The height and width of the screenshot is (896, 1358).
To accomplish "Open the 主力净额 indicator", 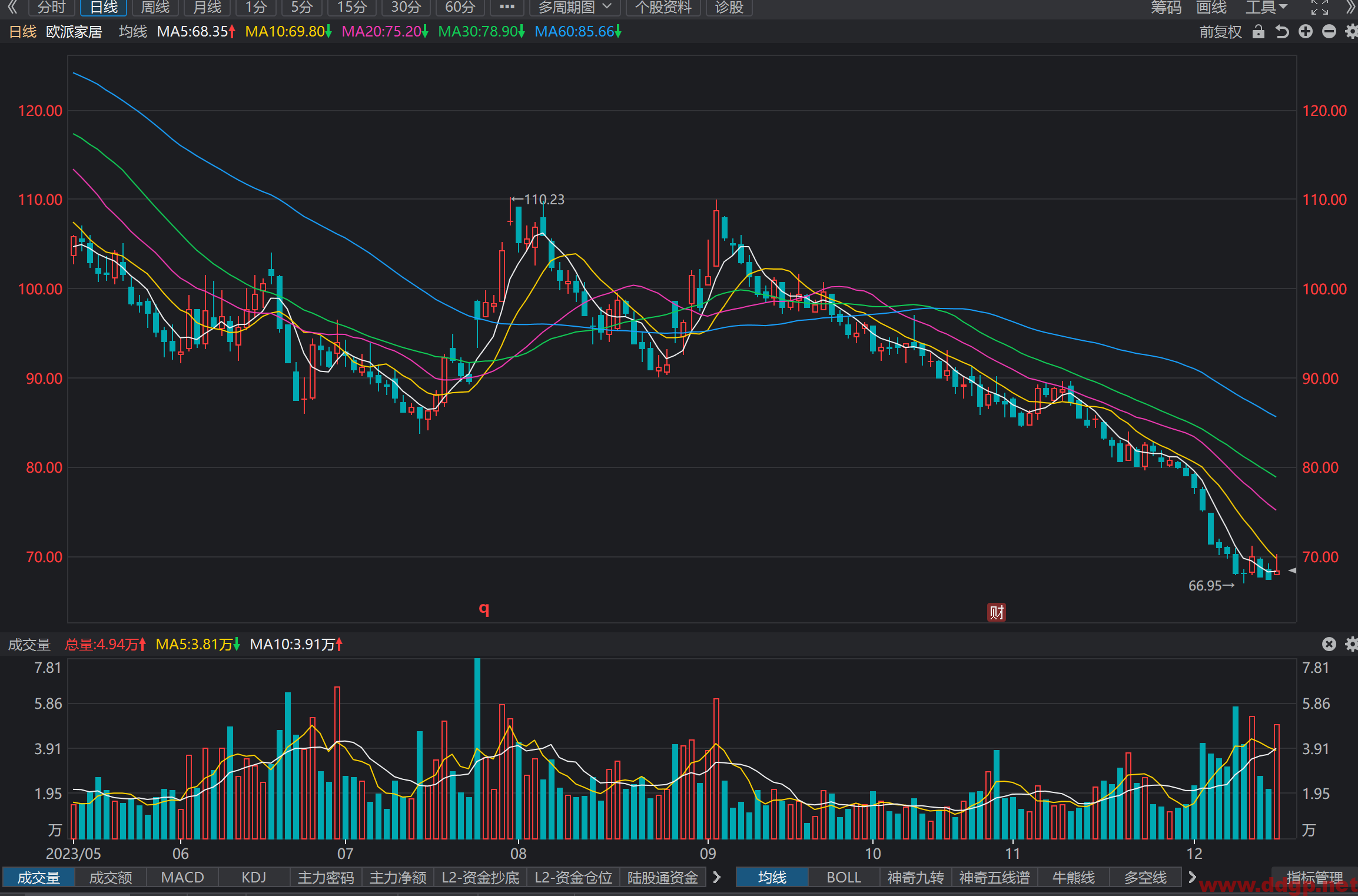I will pos(398,877).
